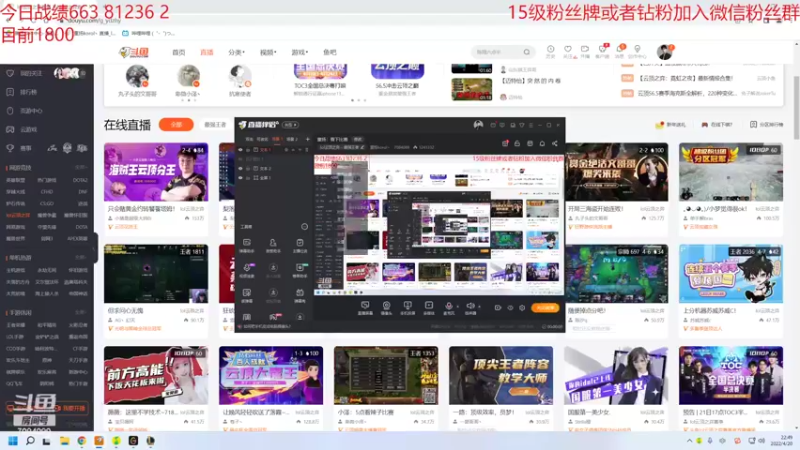The height and width of the screenshot is (450, 800).
Task: Click the speaker icon in broadcast tool
Action: coord(470,306)
